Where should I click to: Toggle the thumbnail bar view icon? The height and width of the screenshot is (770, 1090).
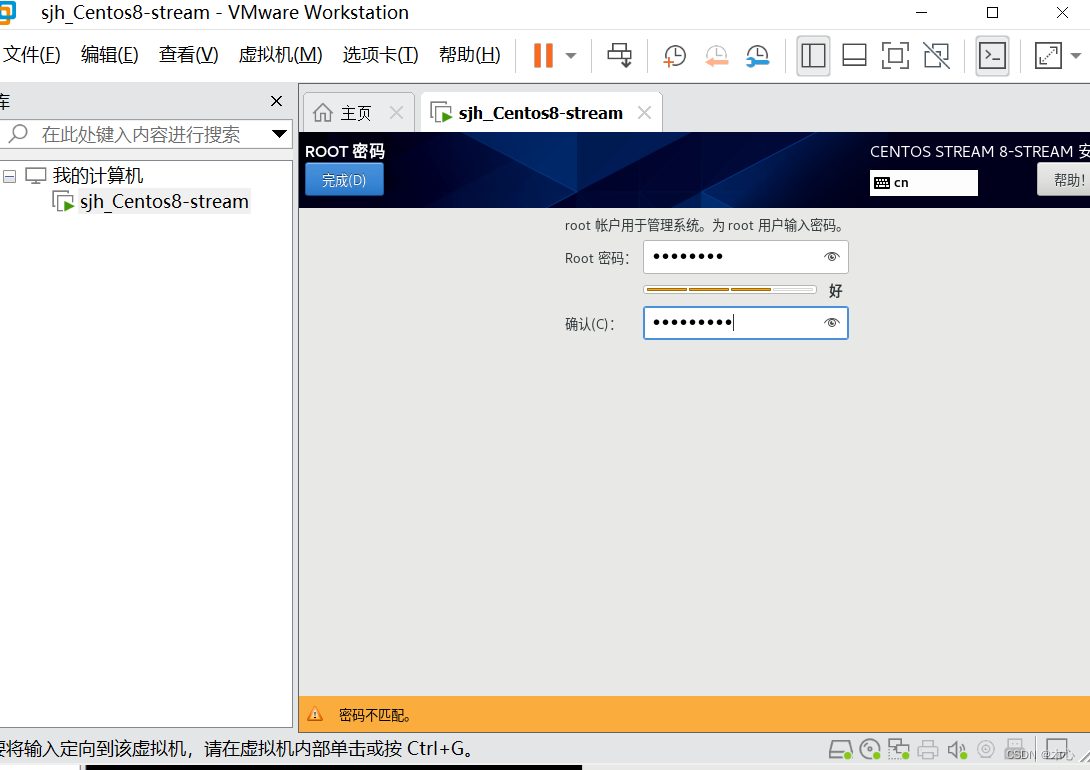pyautogui.click(x=854, y=56)
